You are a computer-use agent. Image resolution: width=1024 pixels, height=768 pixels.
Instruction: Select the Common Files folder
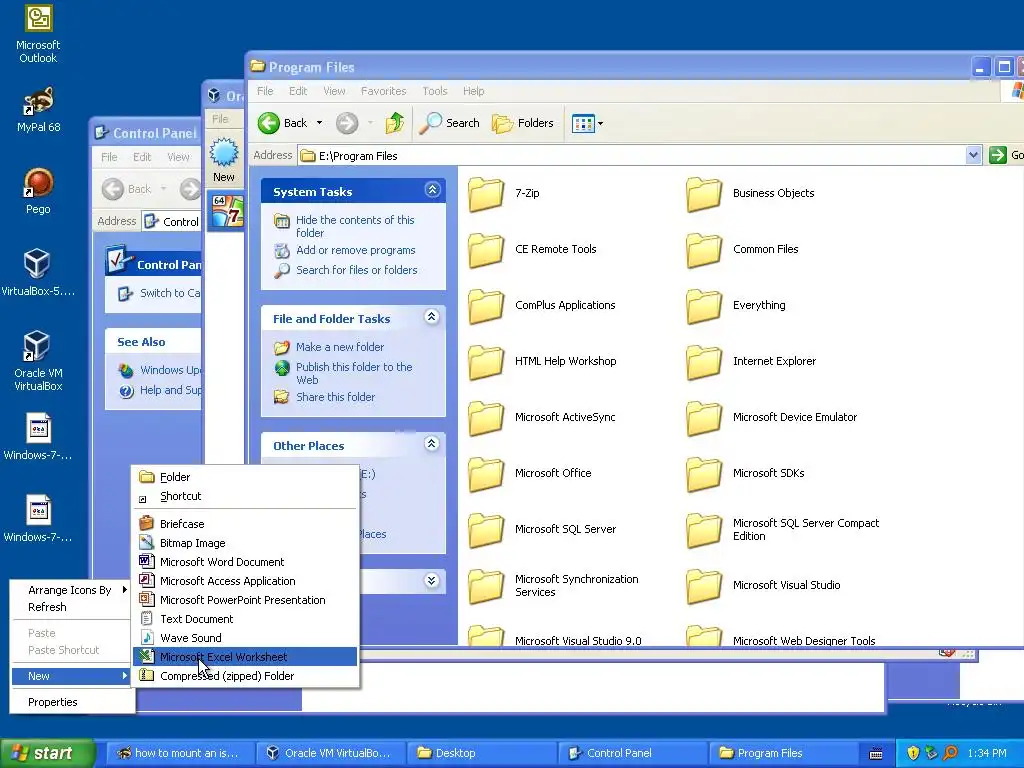point(743,249)
